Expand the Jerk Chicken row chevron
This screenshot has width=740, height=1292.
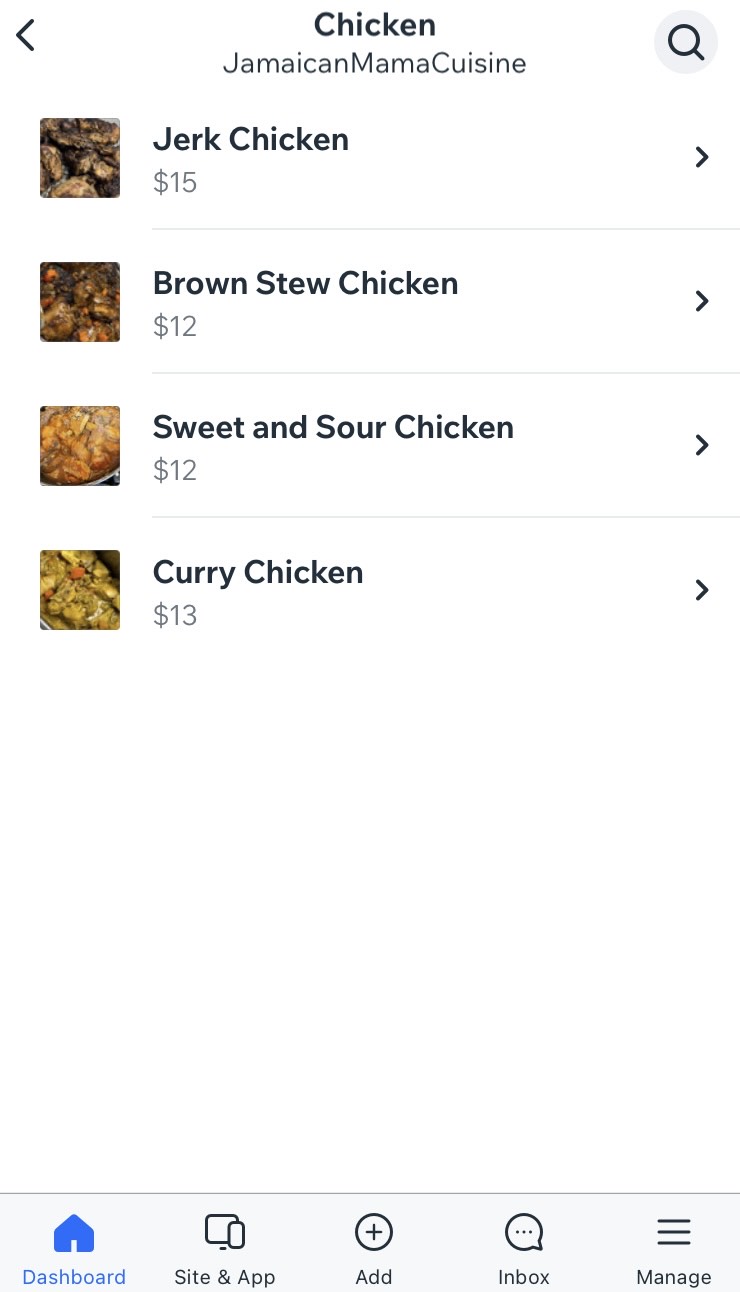(702, 157)
